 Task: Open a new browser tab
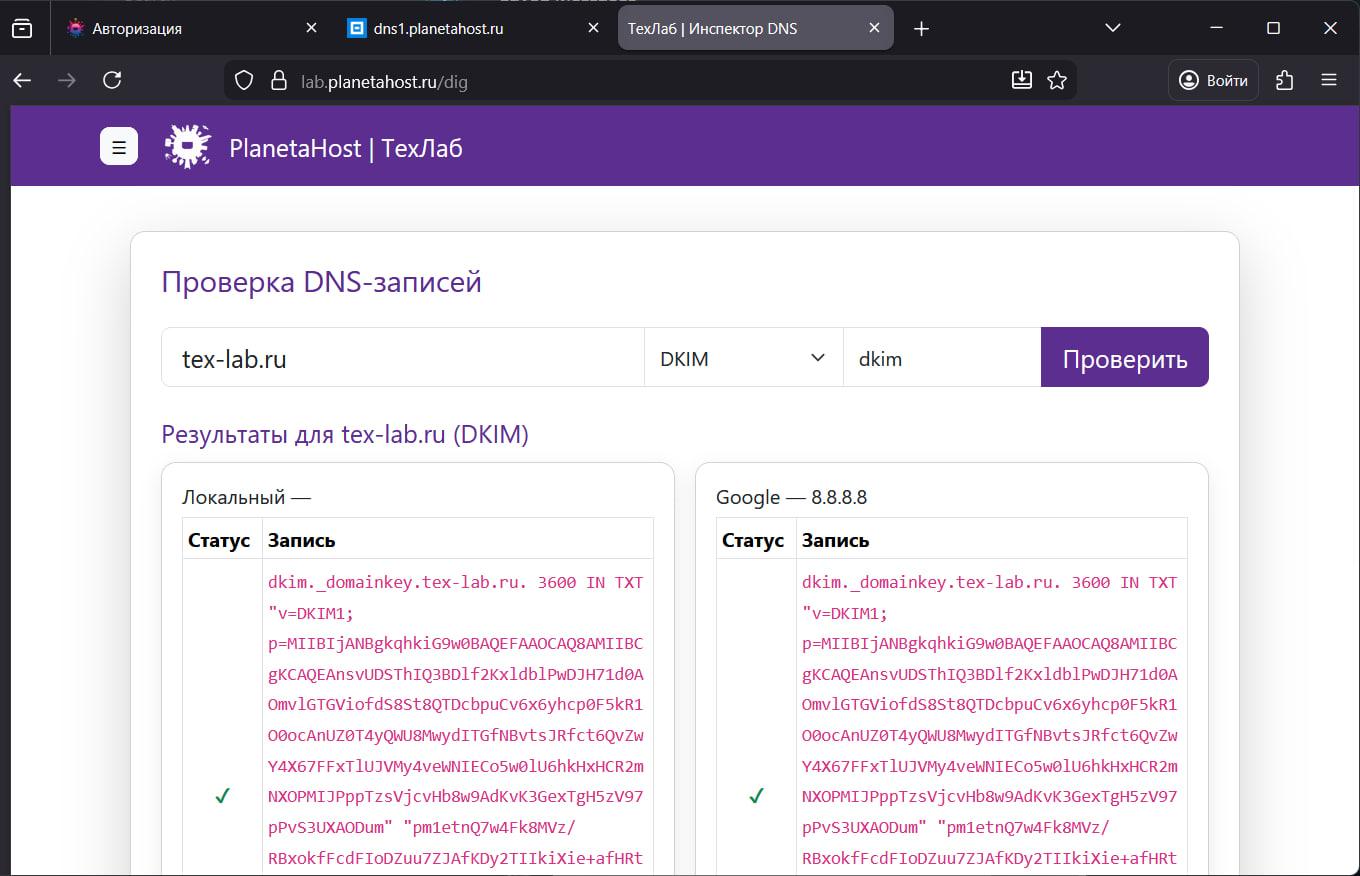pyautogui.click(x=920, y=27)
